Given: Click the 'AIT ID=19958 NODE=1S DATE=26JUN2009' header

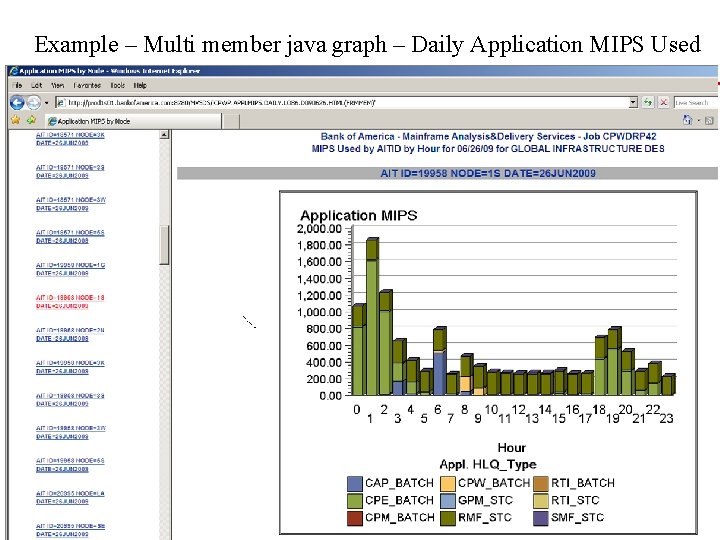Looking at the screenshot, I should pyautogui.click(x=488, y=173).
